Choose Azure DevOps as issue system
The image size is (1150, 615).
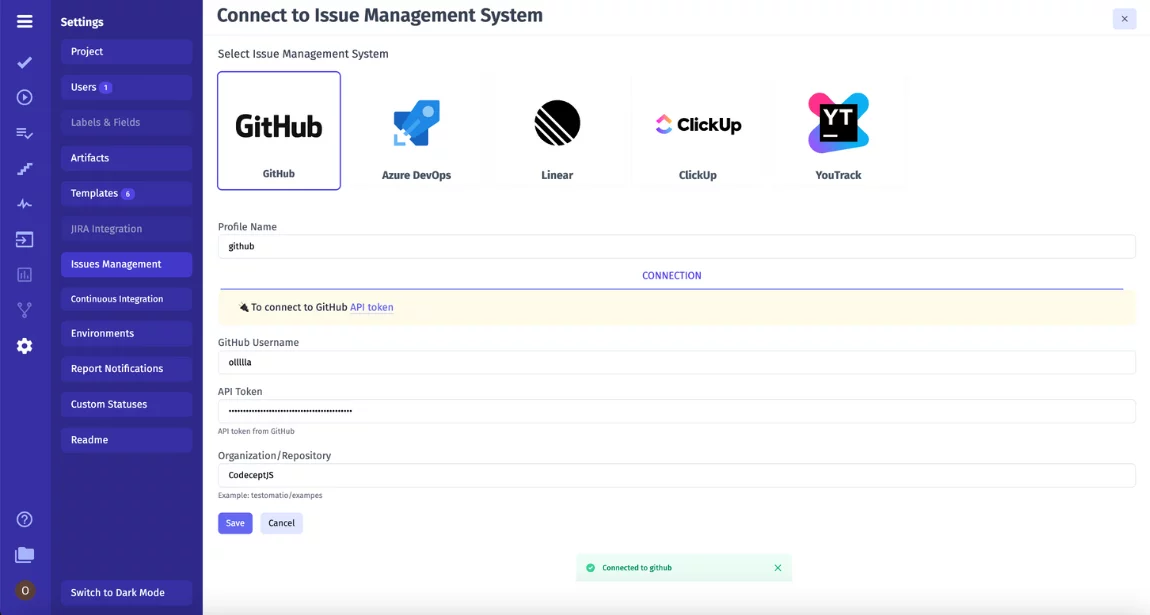[x=418, y=130]
